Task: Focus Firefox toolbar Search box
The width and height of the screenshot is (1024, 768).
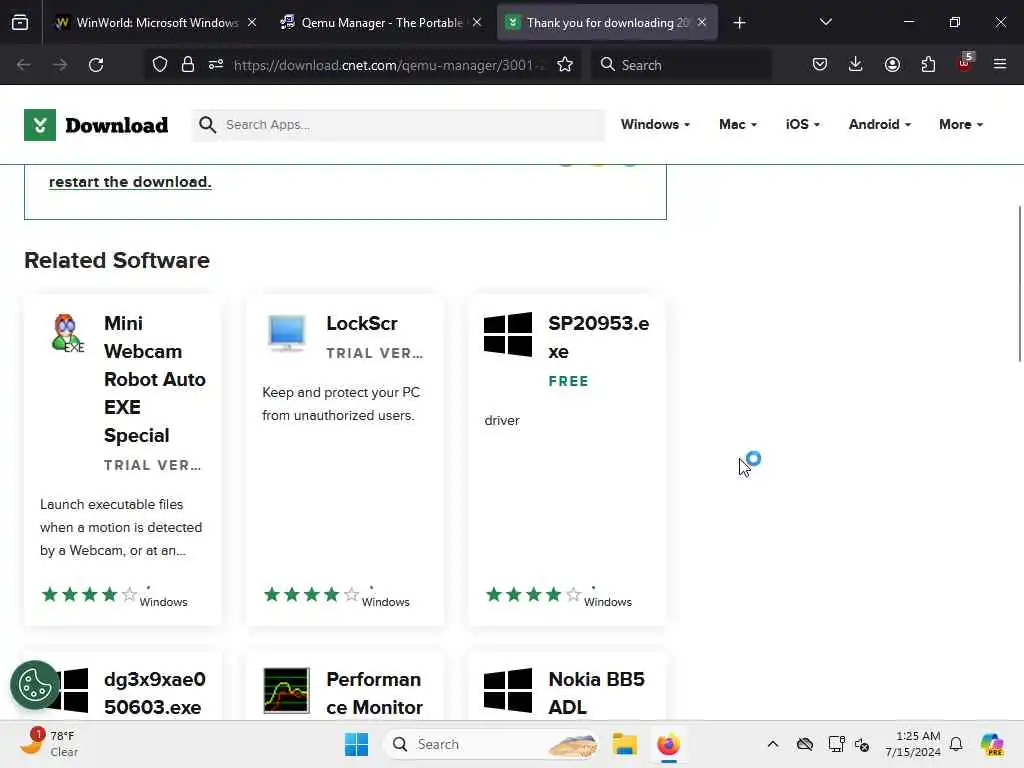Action: point(682,65)
